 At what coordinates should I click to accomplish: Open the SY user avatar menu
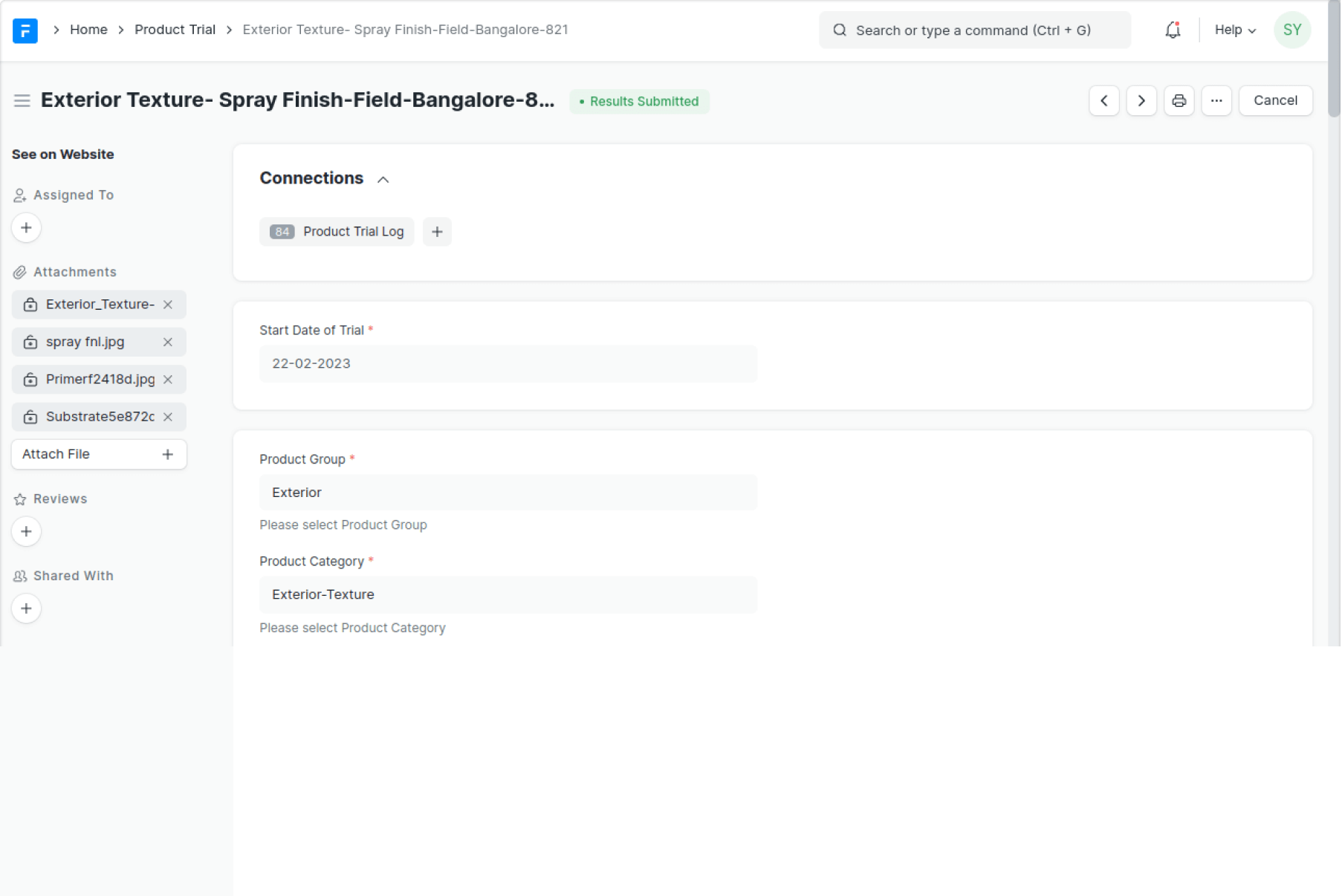[1292, 30]
